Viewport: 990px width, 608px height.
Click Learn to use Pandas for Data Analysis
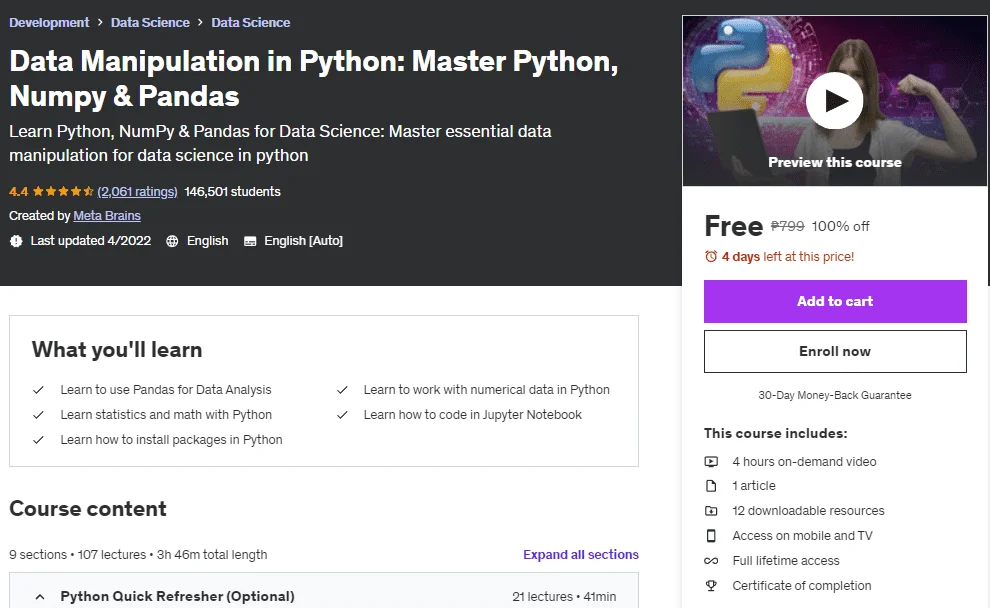coord(166,390)
